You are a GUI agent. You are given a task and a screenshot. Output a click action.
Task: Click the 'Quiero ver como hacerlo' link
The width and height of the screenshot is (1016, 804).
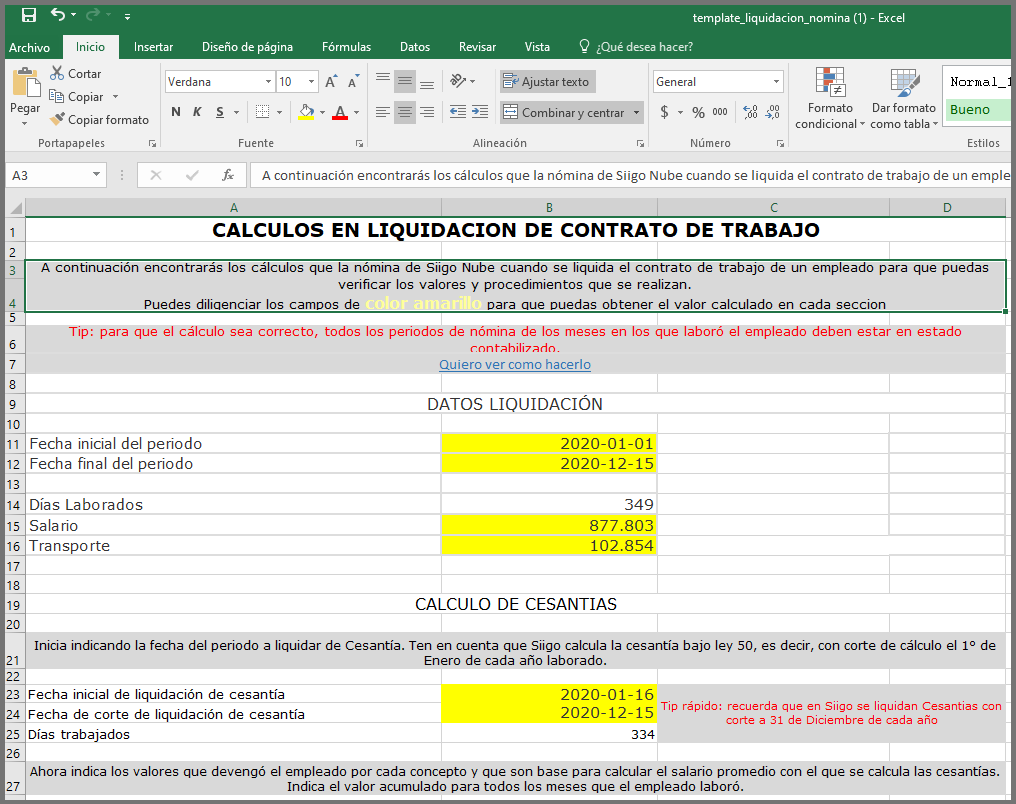pyautogui.click(x=515, y=365)
